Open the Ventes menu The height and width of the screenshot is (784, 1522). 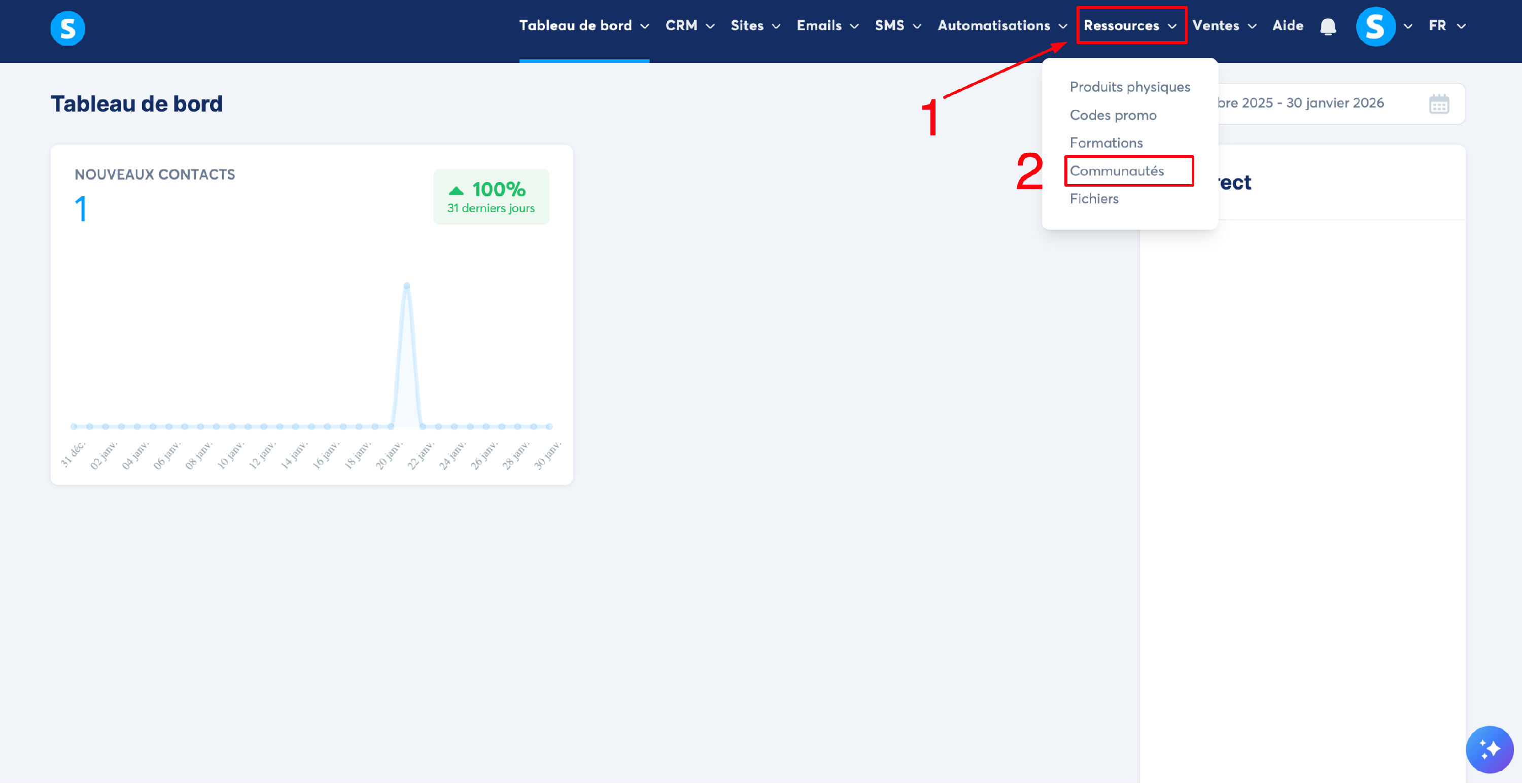(1224, 26)
